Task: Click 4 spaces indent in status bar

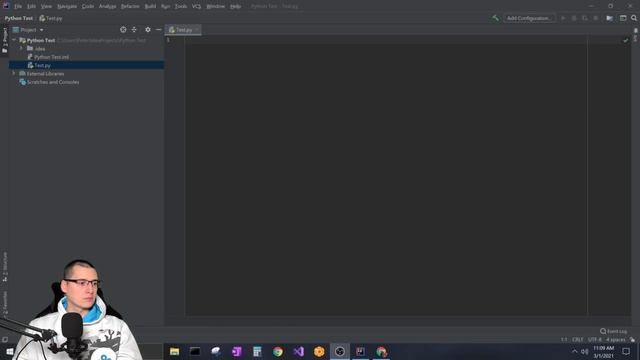Action: [616, 340]
